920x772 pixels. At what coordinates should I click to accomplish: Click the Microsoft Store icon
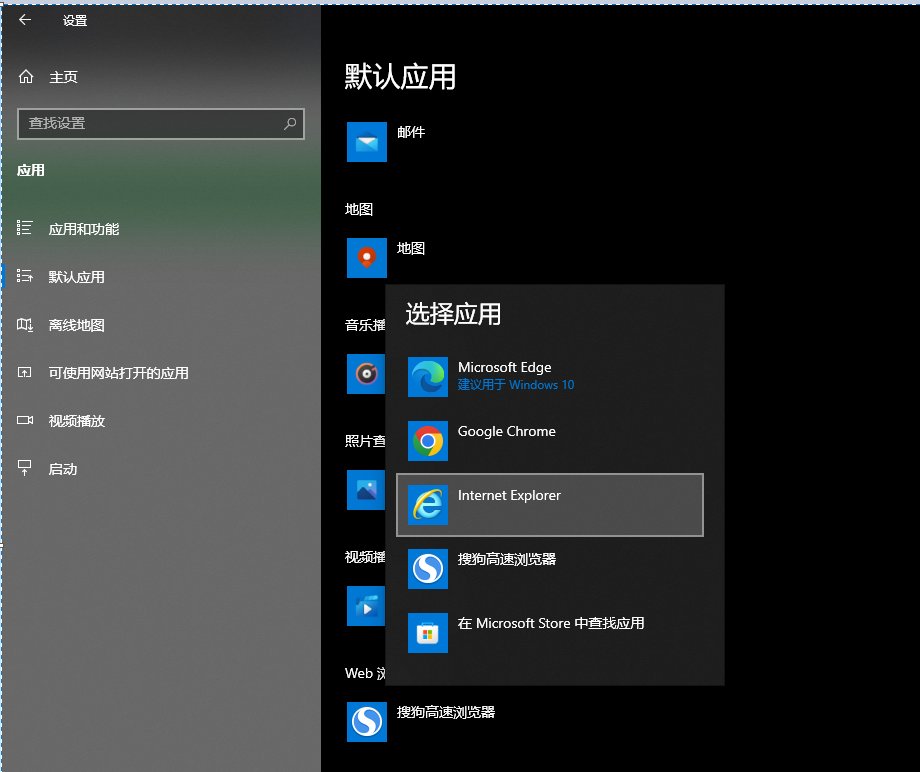(428, 632)
